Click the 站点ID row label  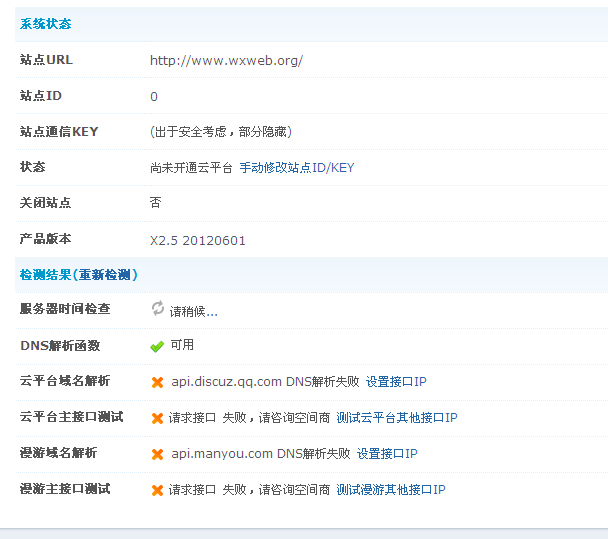click(41, 95)
